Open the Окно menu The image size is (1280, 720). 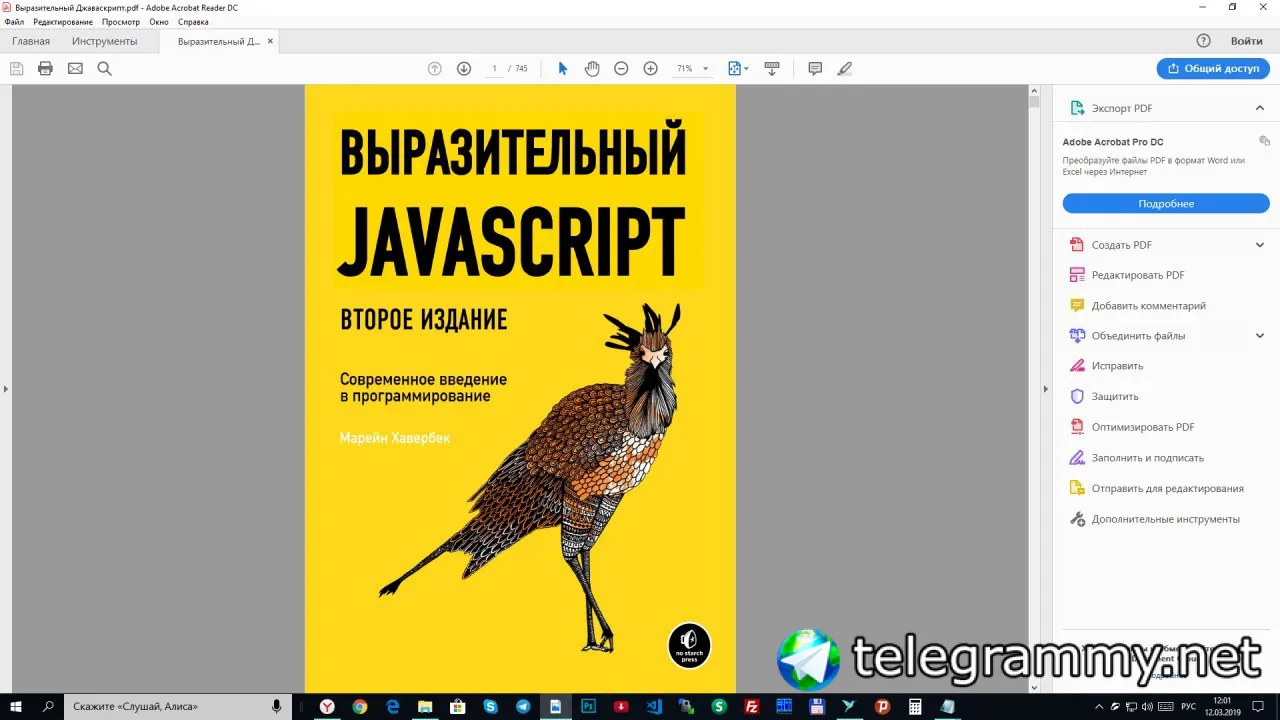click(x=159, y=21)
